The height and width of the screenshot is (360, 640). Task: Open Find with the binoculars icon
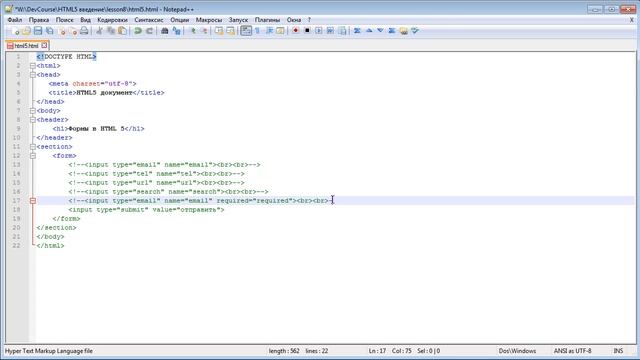pyautogui.click(x=164, y=31)
